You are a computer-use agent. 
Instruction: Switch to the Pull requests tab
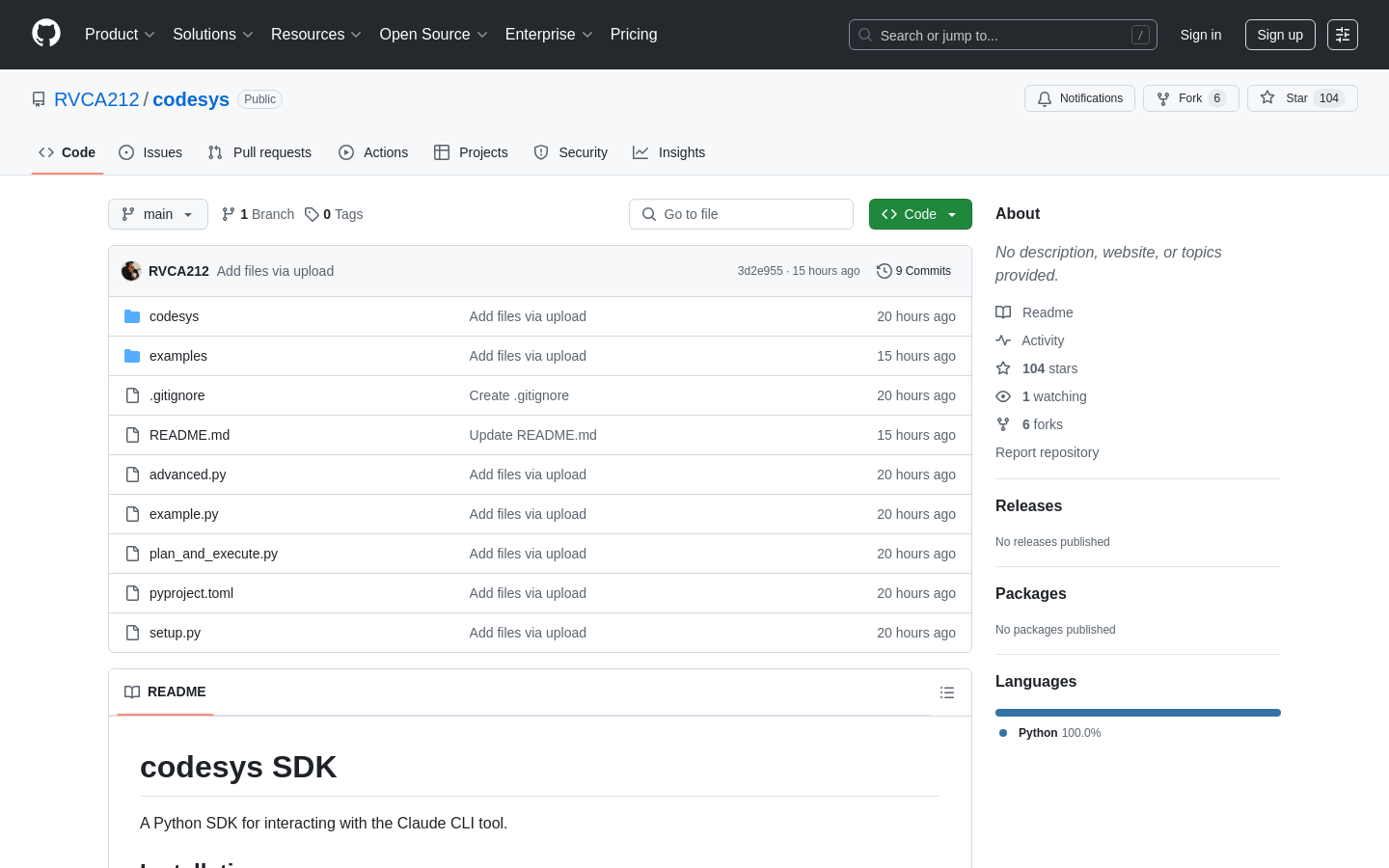coord(259,152)
